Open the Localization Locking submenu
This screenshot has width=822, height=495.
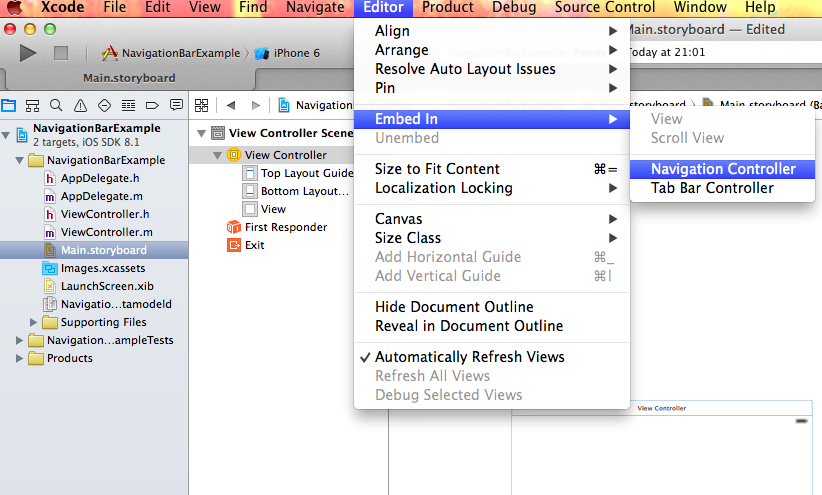tap(492, 188)
